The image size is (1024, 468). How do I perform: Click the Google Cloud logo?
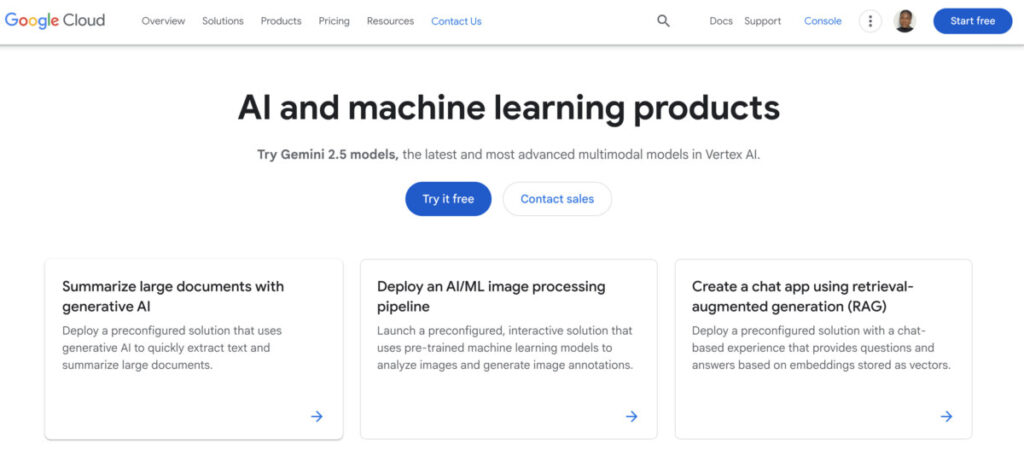(x=55, y=21)
